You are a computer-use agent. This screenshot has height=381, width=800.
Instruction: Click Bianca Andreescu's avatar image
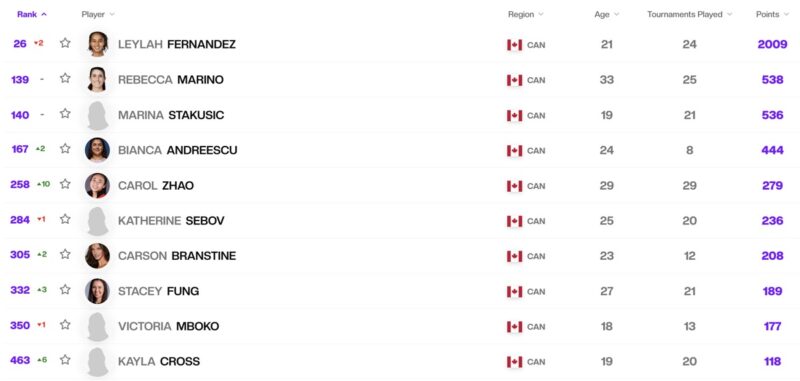pyautogui.click(x=97, y=150)
